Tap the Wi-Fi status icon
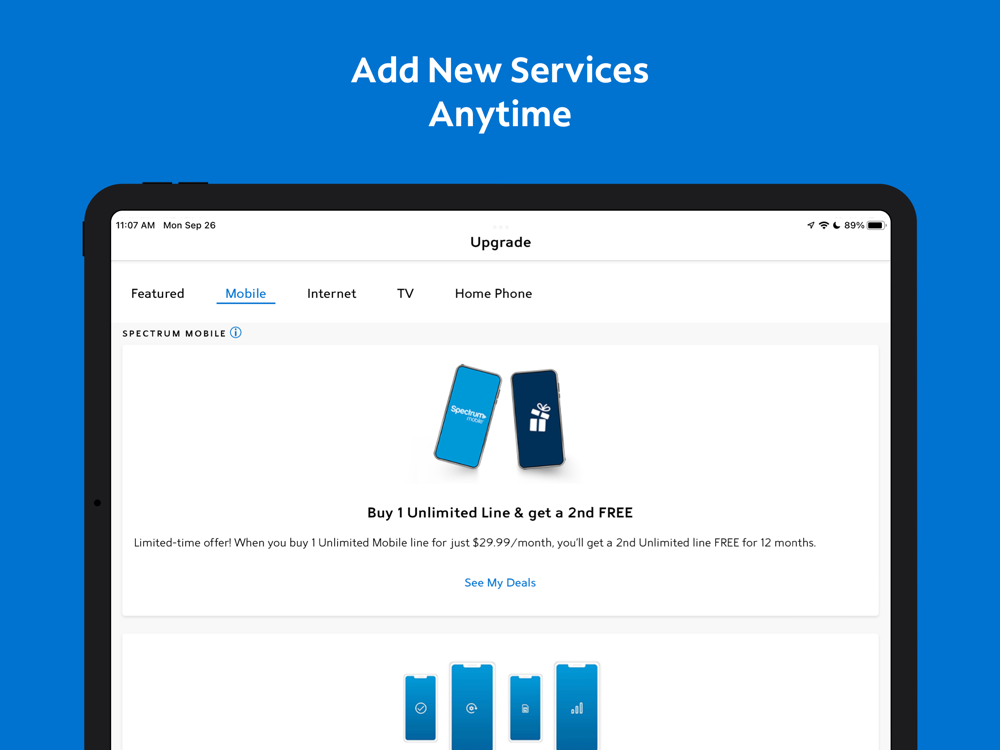The width and height of the screenshot is (1000, 750). click(824, 225)
